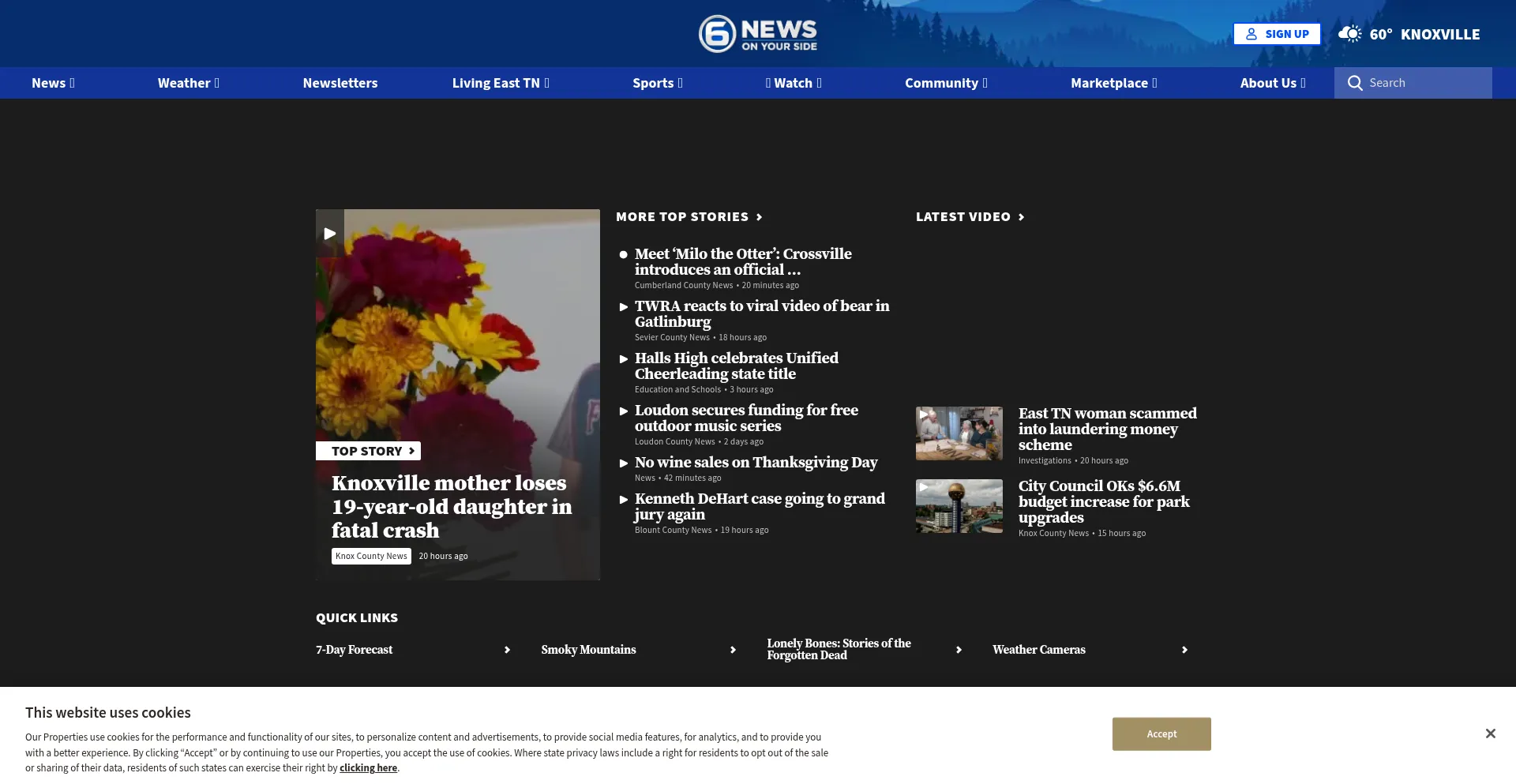Type in the Search input field
The width and height of the screenshot is (1516, 784).
[1425, 83]
